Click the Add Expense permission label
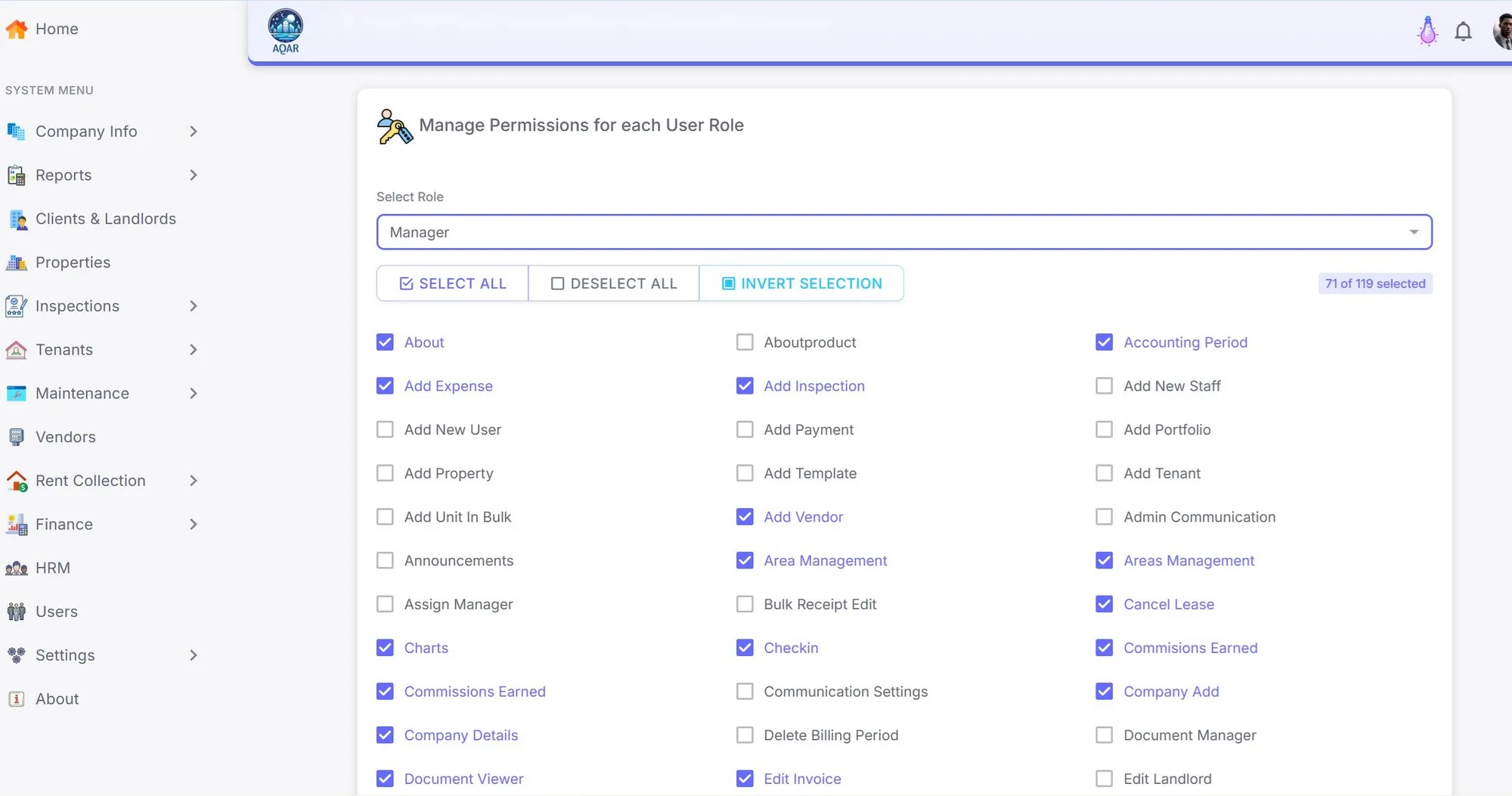The width and height of the screenshot is (1512, 796). [448, 386]
